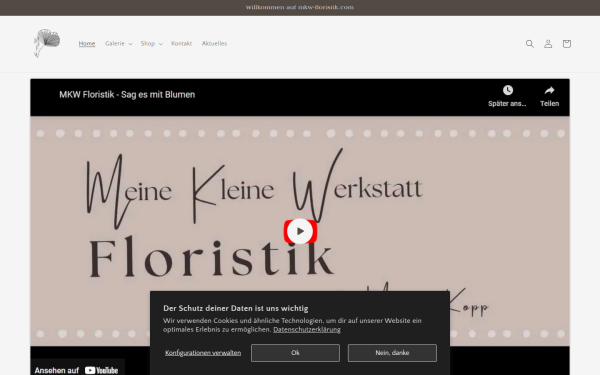The width and height of the screenshot is (600, 375).
Task: Open the account login icon
Action: [x=548, y=44]
